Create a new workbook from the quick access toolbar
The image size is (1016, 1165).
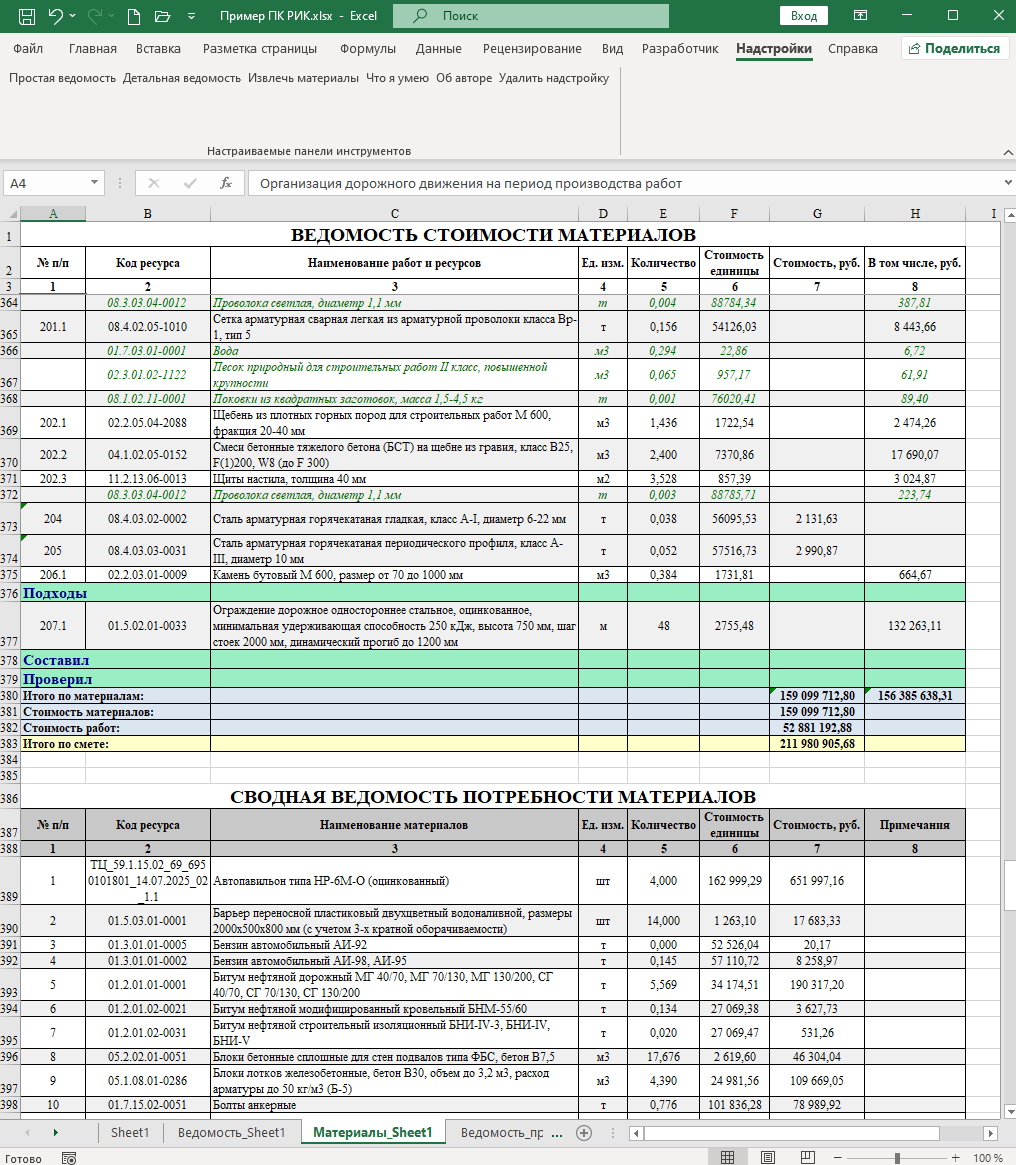pos(134,16)
